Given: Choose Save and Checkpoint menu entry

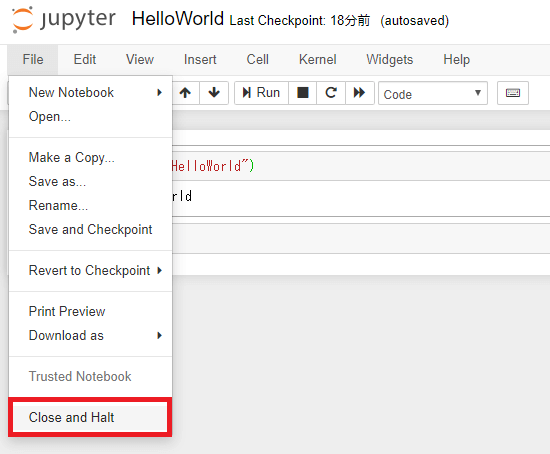Looking at the screenshot, I should [x=90, y=229].
